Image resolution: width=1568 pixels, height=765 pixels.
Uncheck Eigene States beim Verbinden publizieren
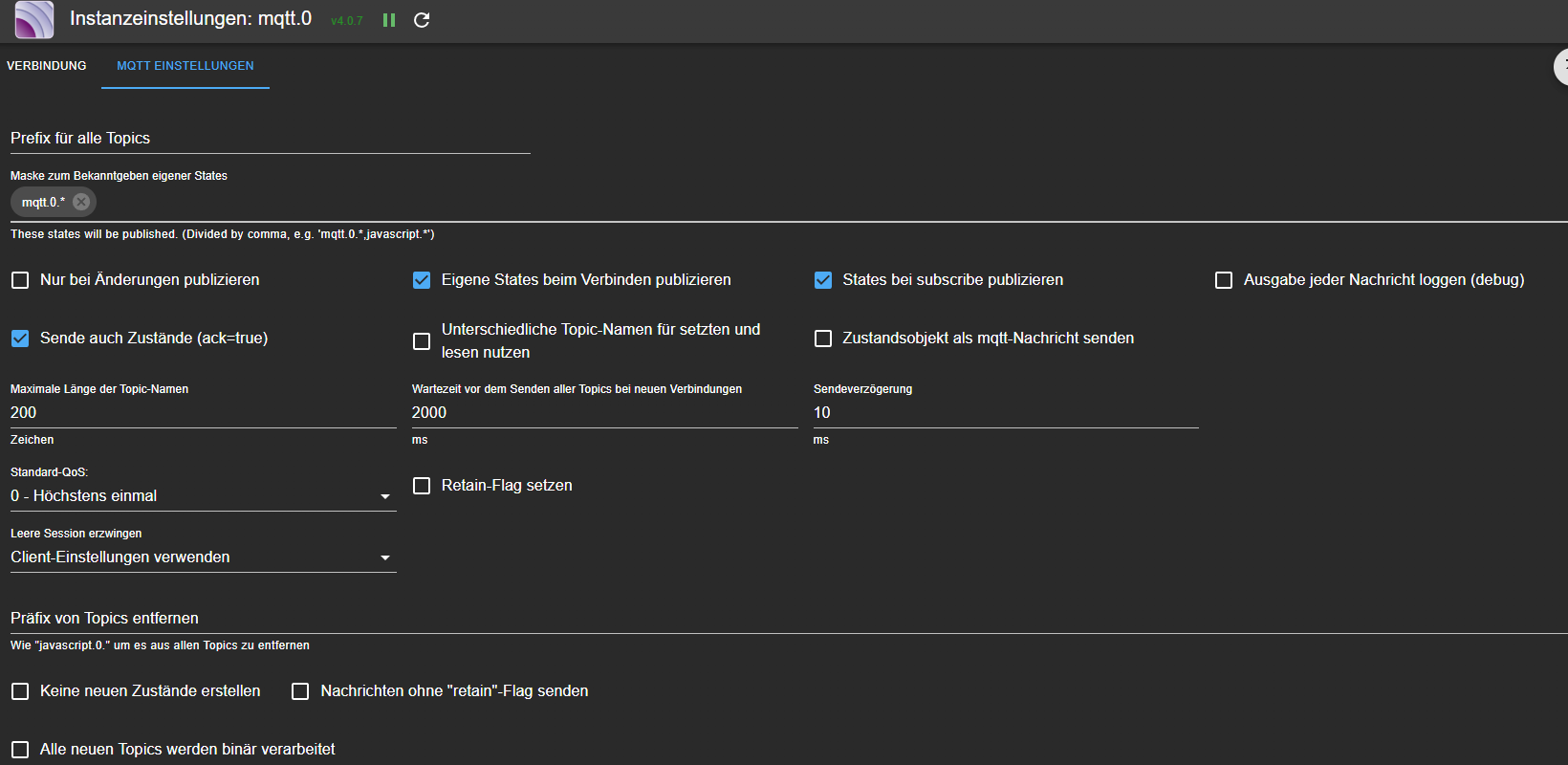click(x=422, y=280)
